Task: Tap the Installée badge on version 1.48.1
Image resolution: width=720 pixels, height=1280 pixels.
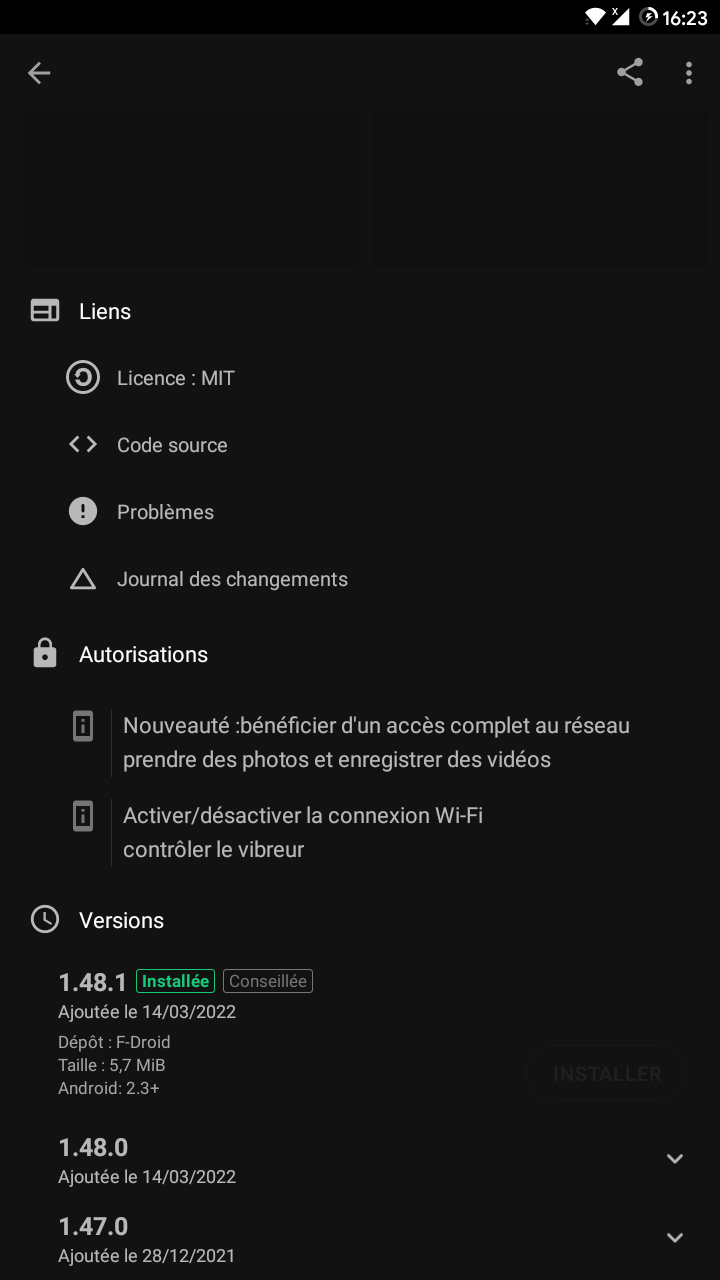Action: pos(175,981)
